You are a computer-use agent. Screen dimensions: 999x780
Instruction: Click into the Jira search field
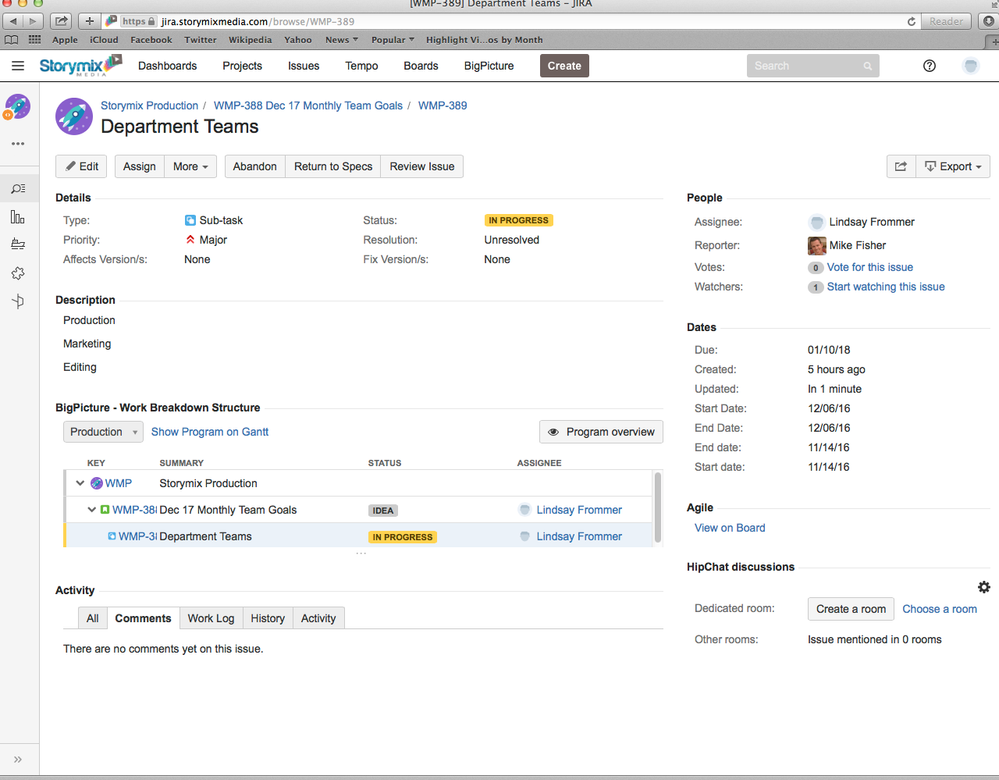[812, 66]
